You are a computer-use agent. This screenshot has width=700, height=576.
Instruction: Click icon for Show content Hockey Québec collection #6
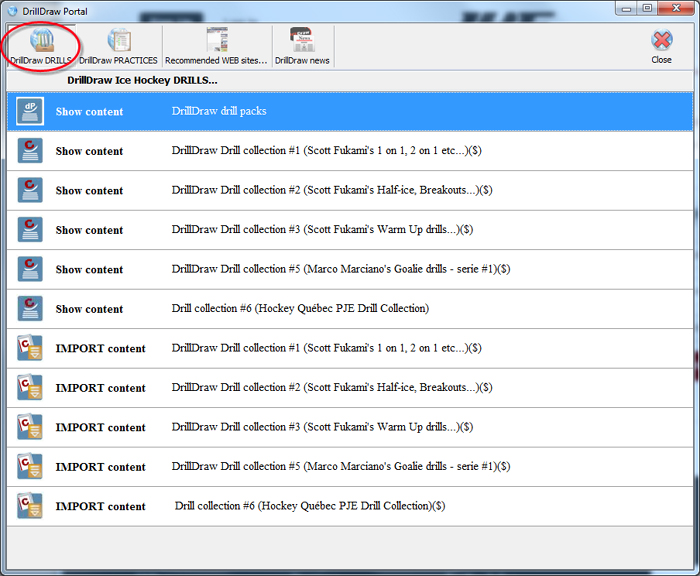pos(30,309)
